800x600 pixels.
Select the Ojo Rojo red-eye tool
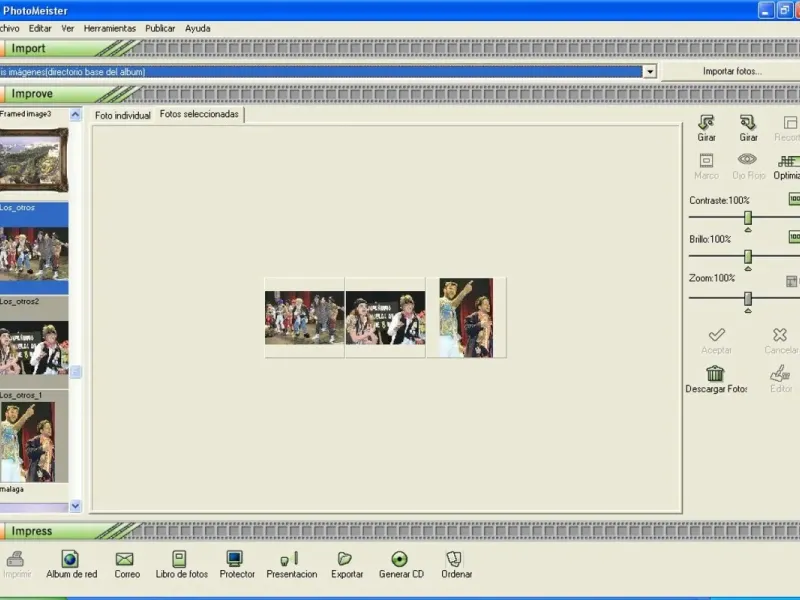[x=747, y=160]
